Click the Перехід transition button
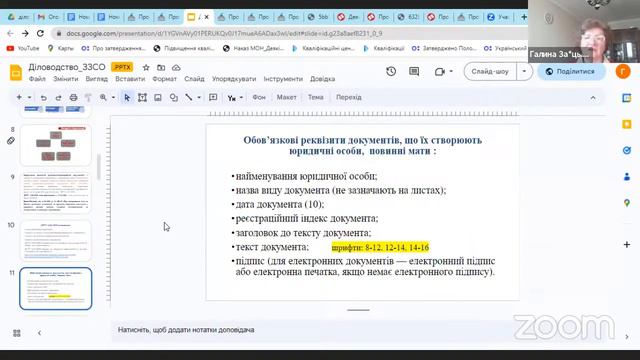The image size is (640, 360). [349, 97]
